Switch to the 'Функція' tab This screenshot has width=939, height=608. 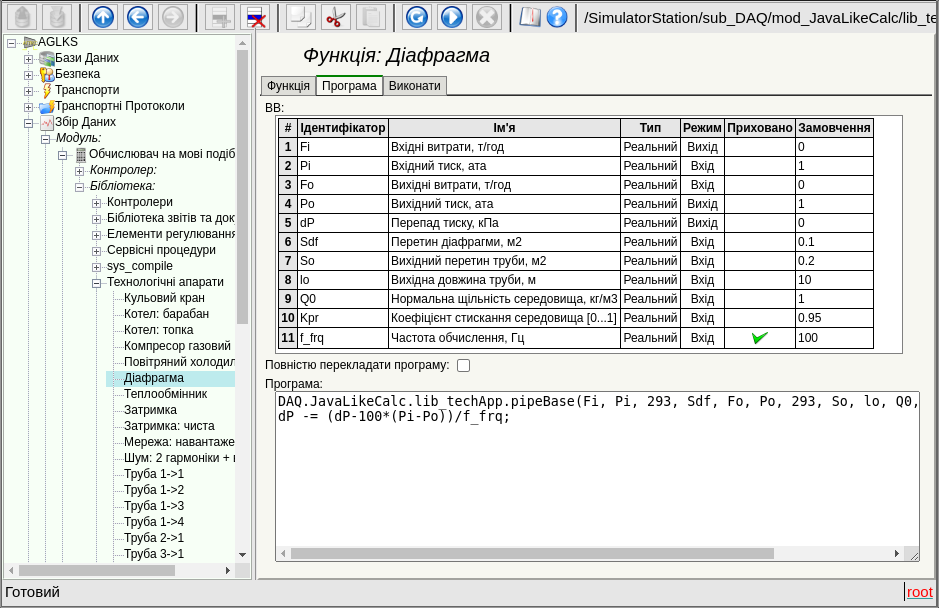pyautogui.click(x=288, y=86)
